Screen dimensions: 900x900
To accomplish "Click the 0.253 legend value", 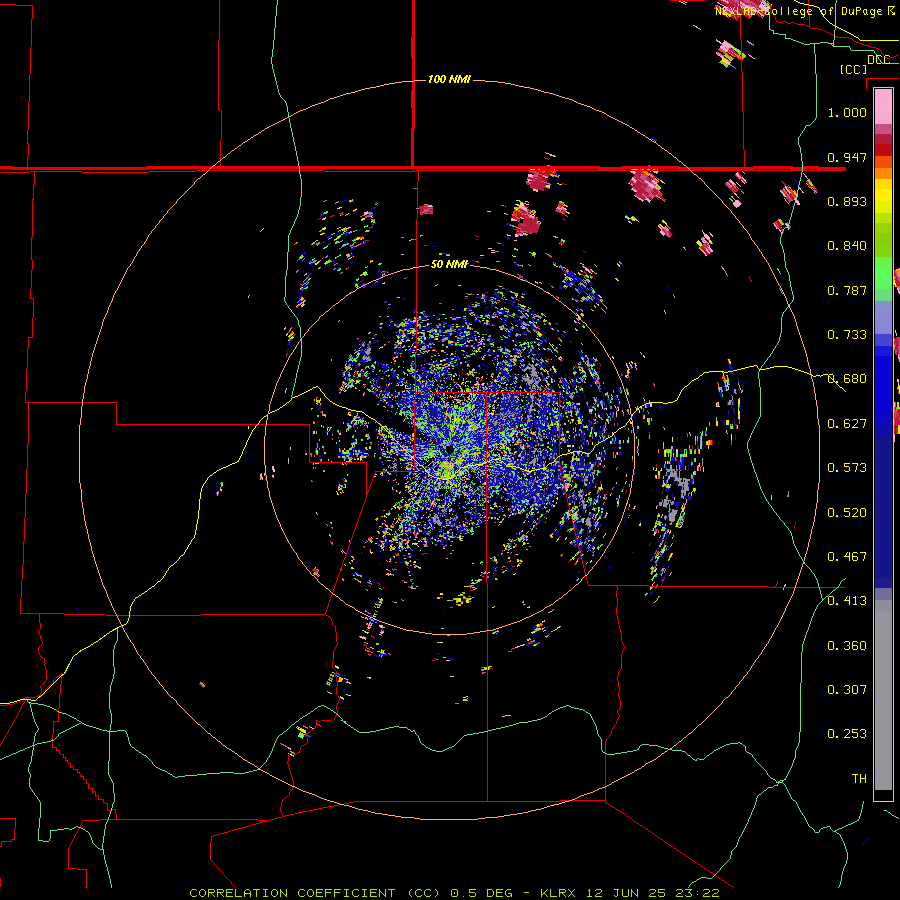I will click(x=847, y=734).
